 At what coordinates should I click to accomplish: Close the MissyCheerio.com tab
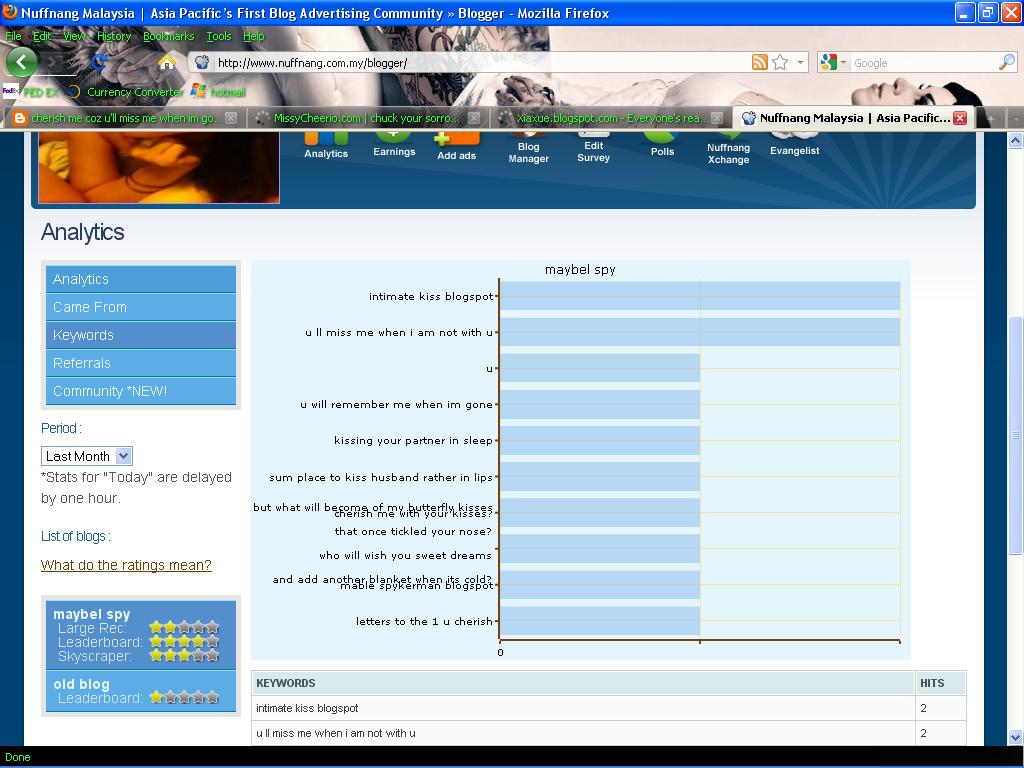coord(474,118)
